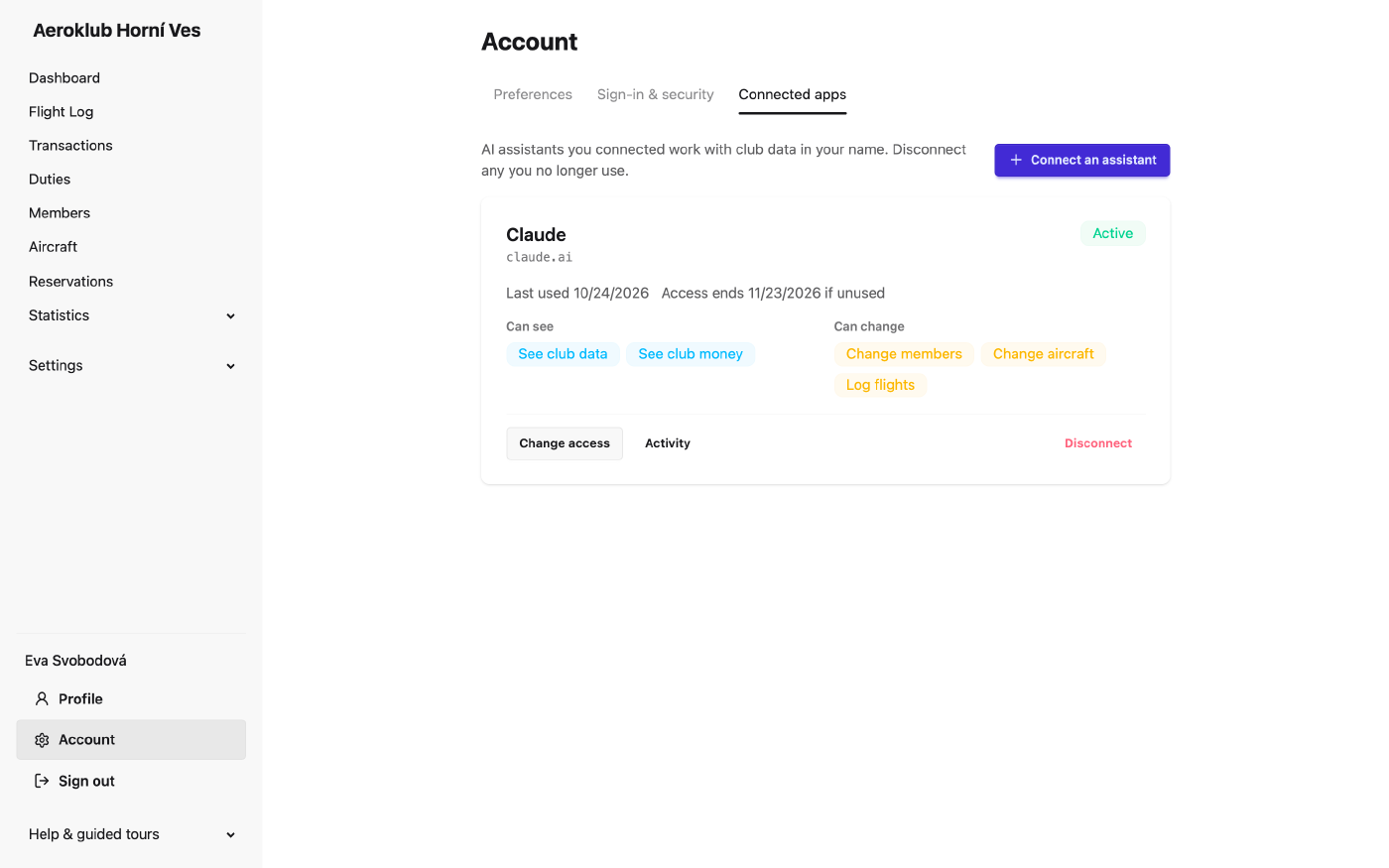
Task: Click the Change members permission tag
Action: point(904,354)
